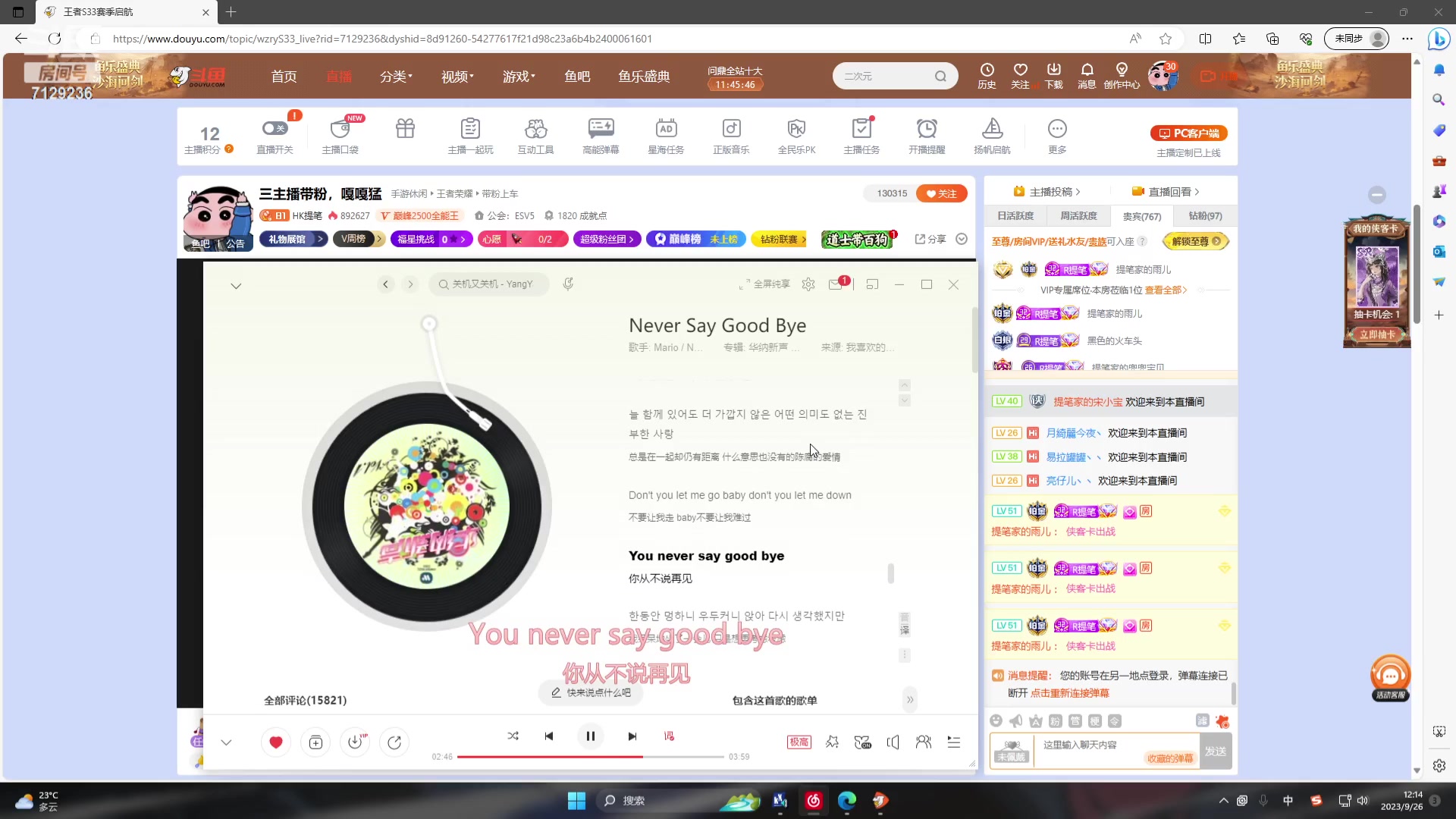Open the 查看全部 VIP seats link
Image resolution: width=1456 pixels, height=819 pixels.
tap(1166, 290)
